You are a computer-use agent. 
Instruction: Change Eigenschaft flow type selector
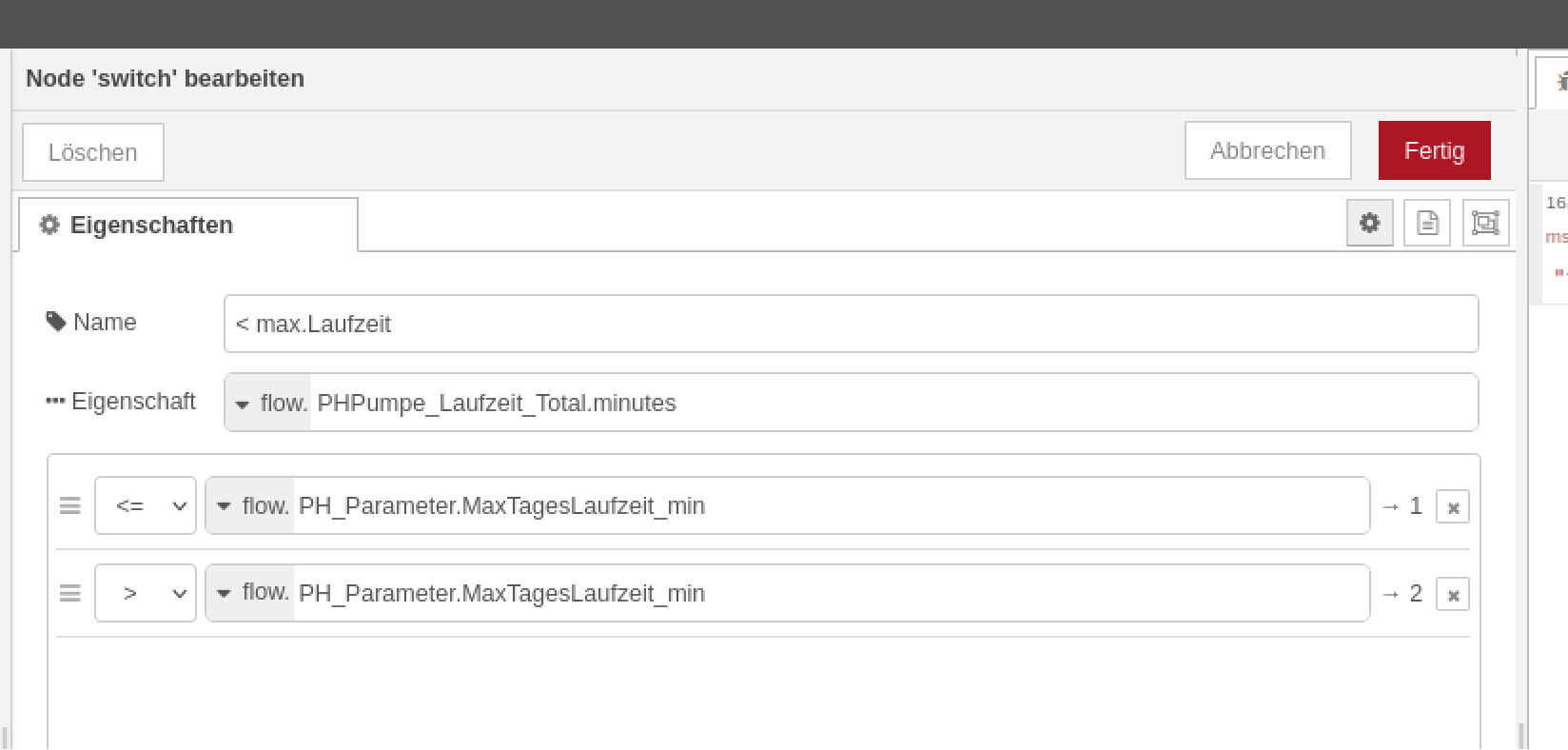click(x=268, y=403)
